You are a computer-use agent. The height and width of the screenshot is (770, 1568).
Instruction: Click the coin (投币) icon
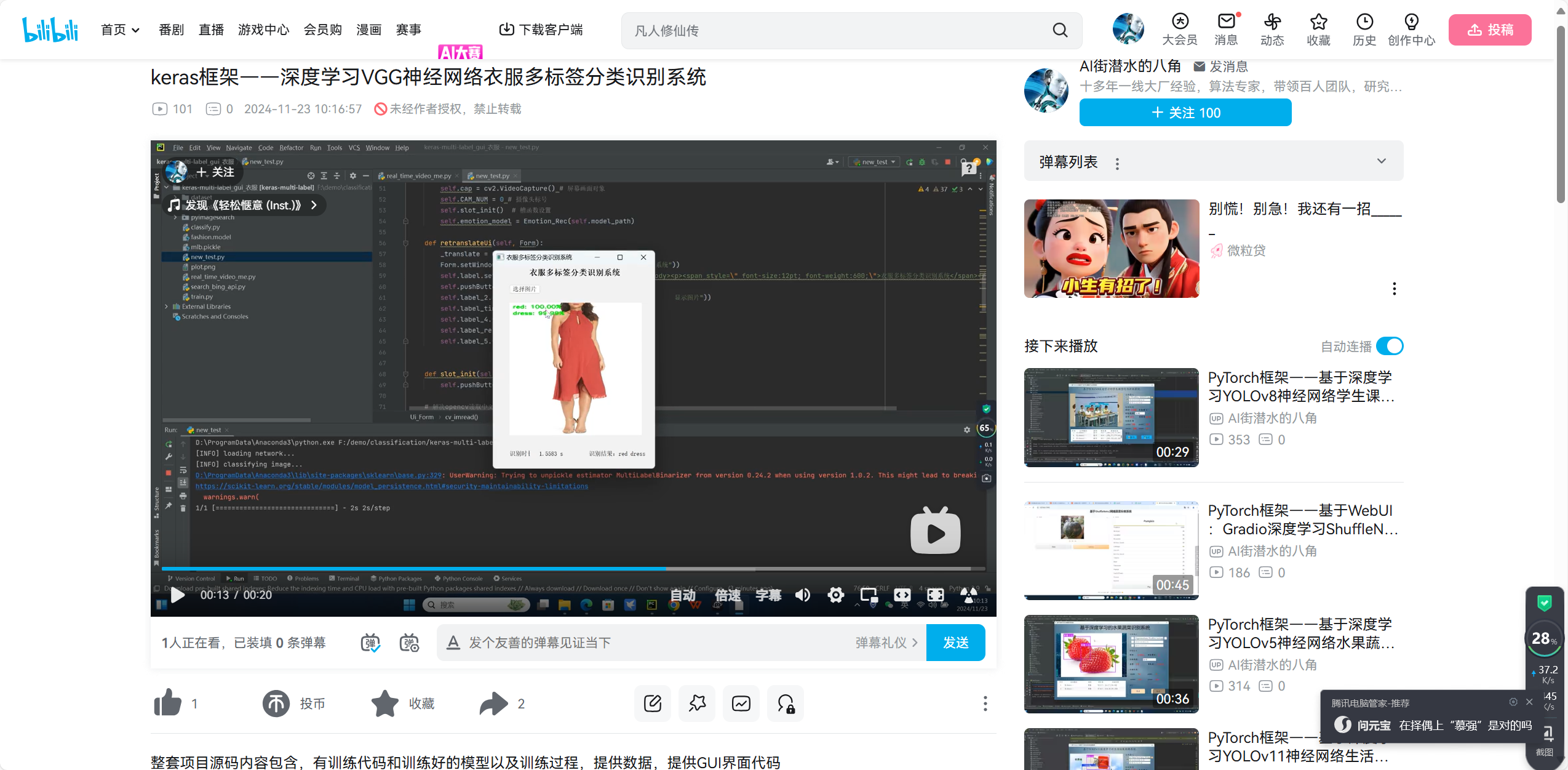(x=276, y=703)
